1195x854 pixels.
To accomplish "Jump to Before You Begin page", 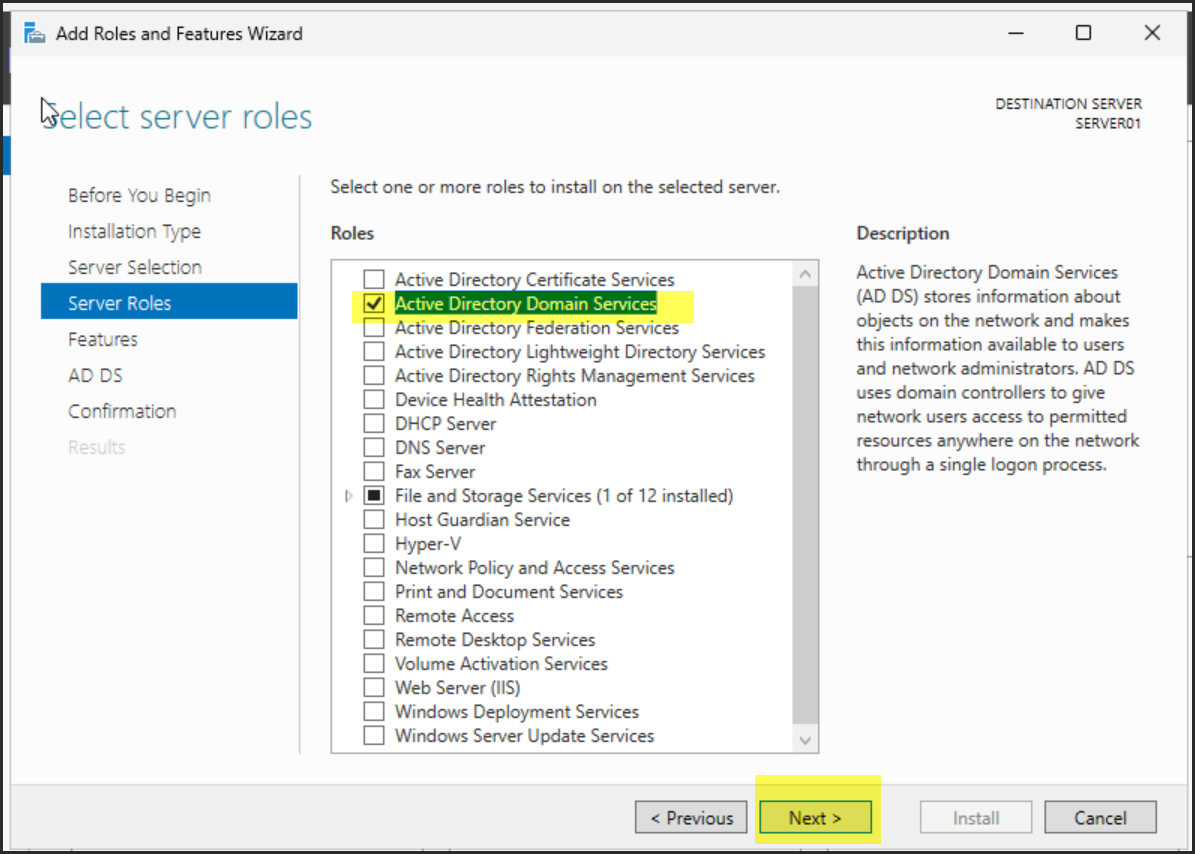I will 139,195.
